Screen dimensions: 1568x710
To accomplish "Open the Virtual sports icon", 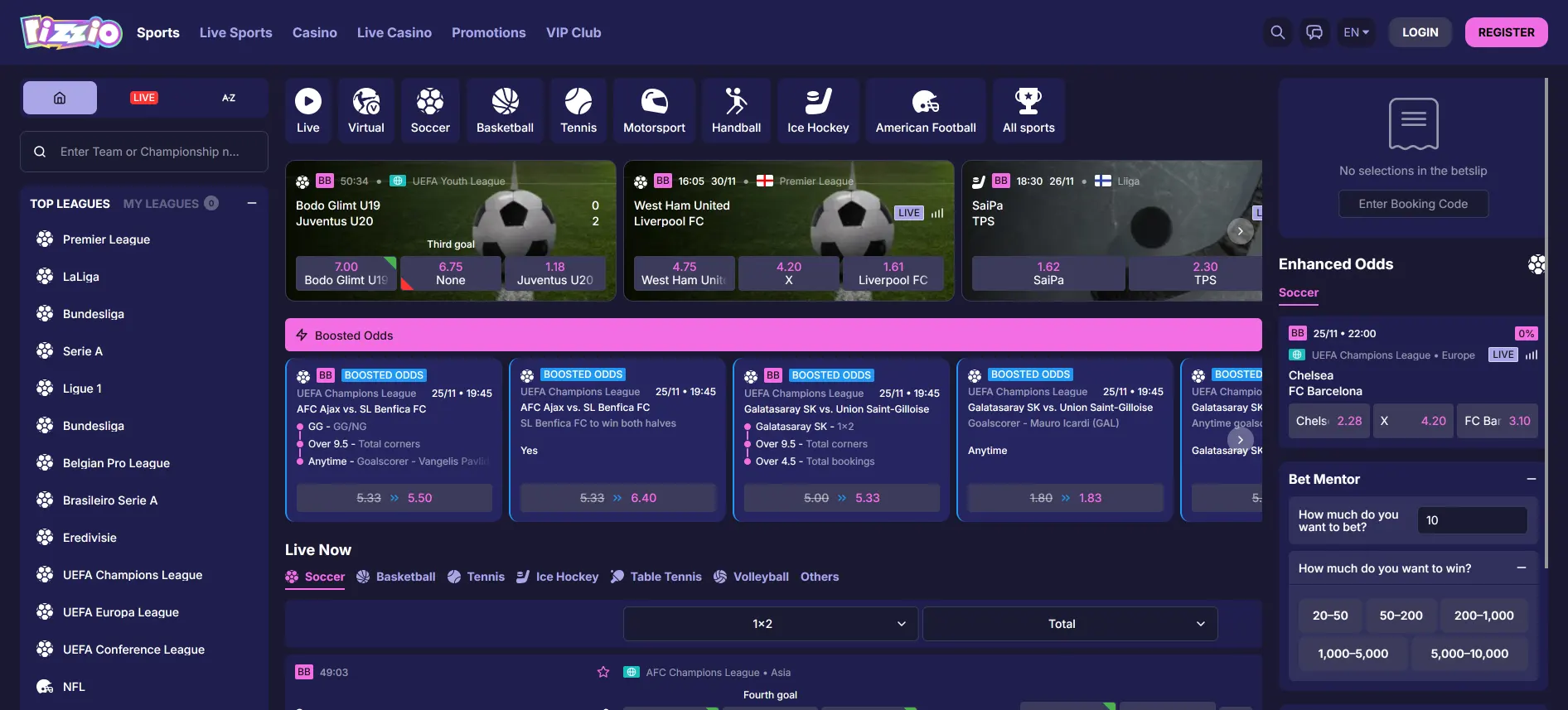I will coord(365,111).
